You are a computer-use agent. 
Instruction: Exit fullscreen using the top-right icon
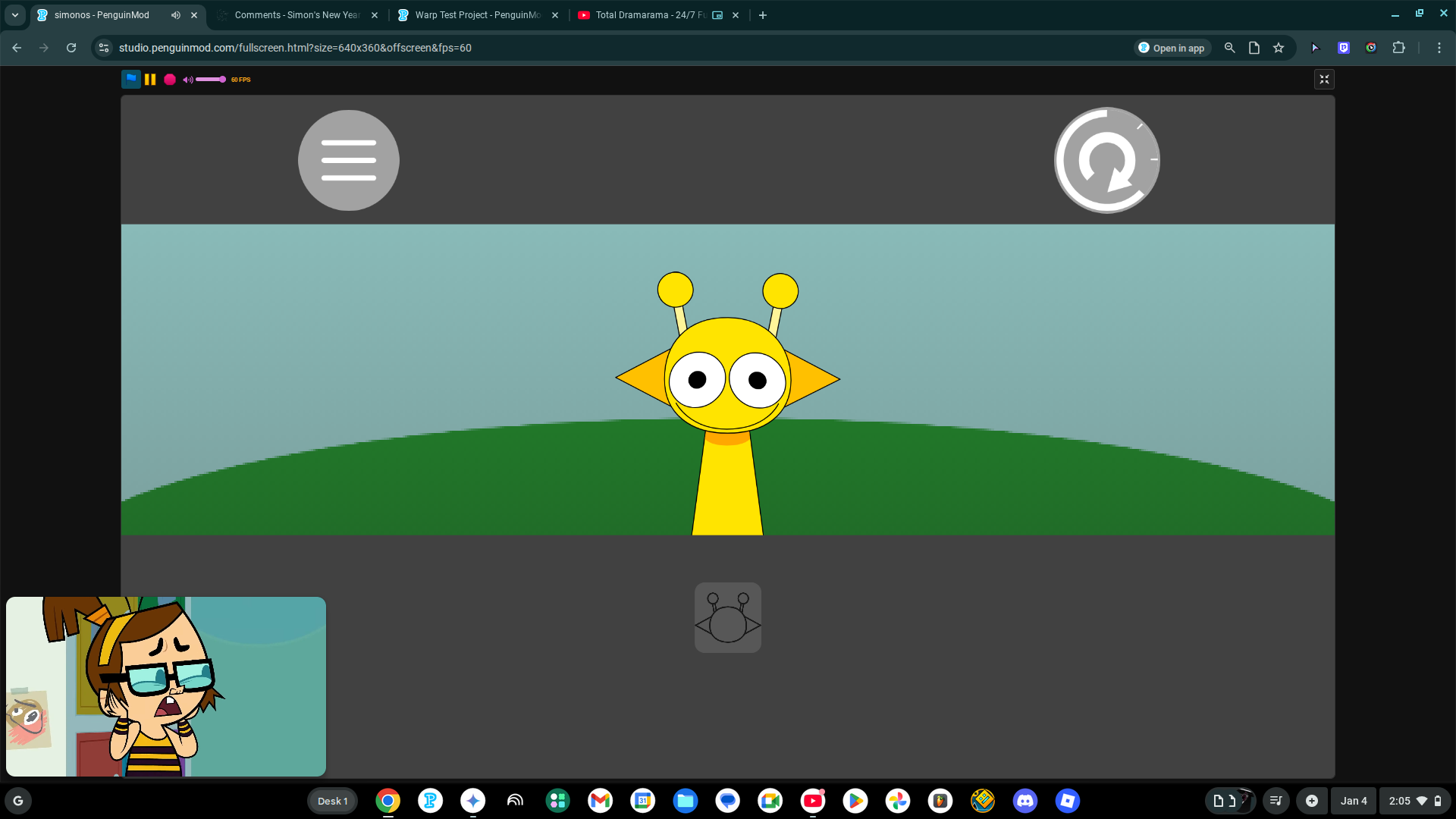1324,79
